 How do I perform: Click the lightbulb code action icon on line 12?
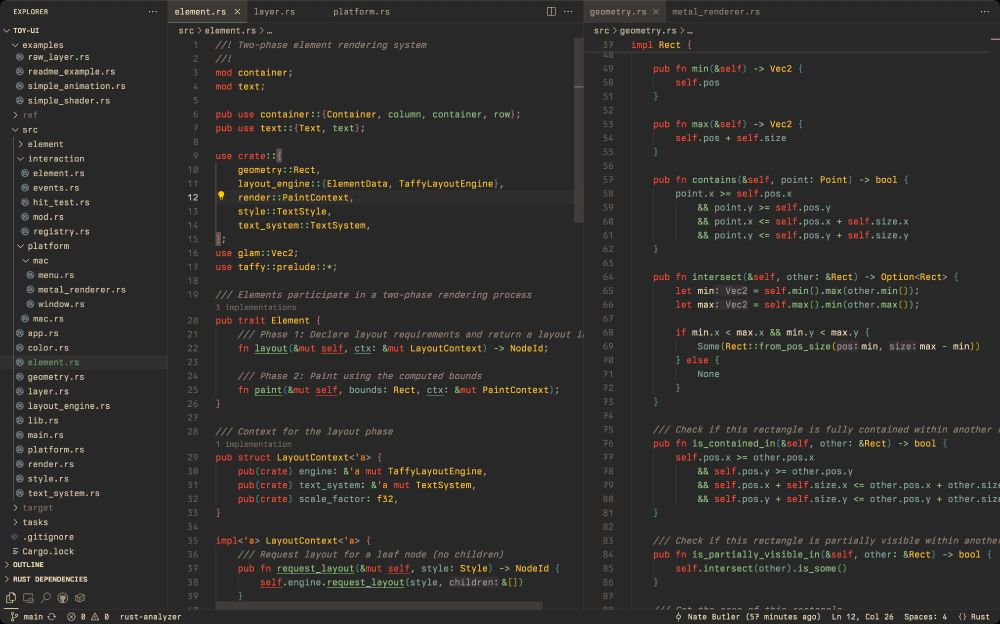tap(221, 197)
